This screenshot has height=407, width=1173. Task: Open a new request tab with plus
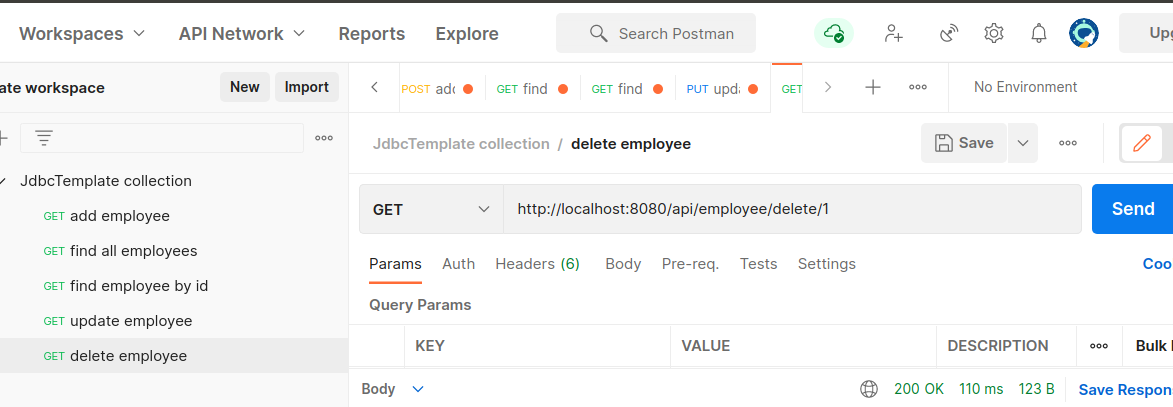[872, 88]
